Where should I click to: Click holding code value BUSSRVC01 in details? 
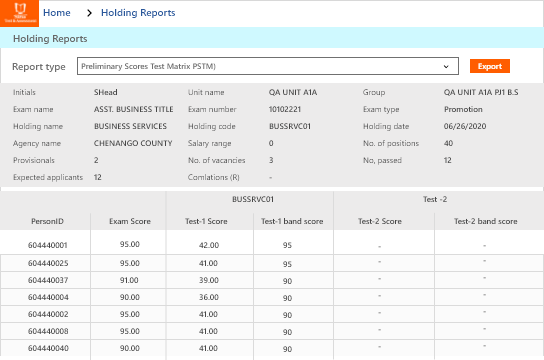(290, 126)
